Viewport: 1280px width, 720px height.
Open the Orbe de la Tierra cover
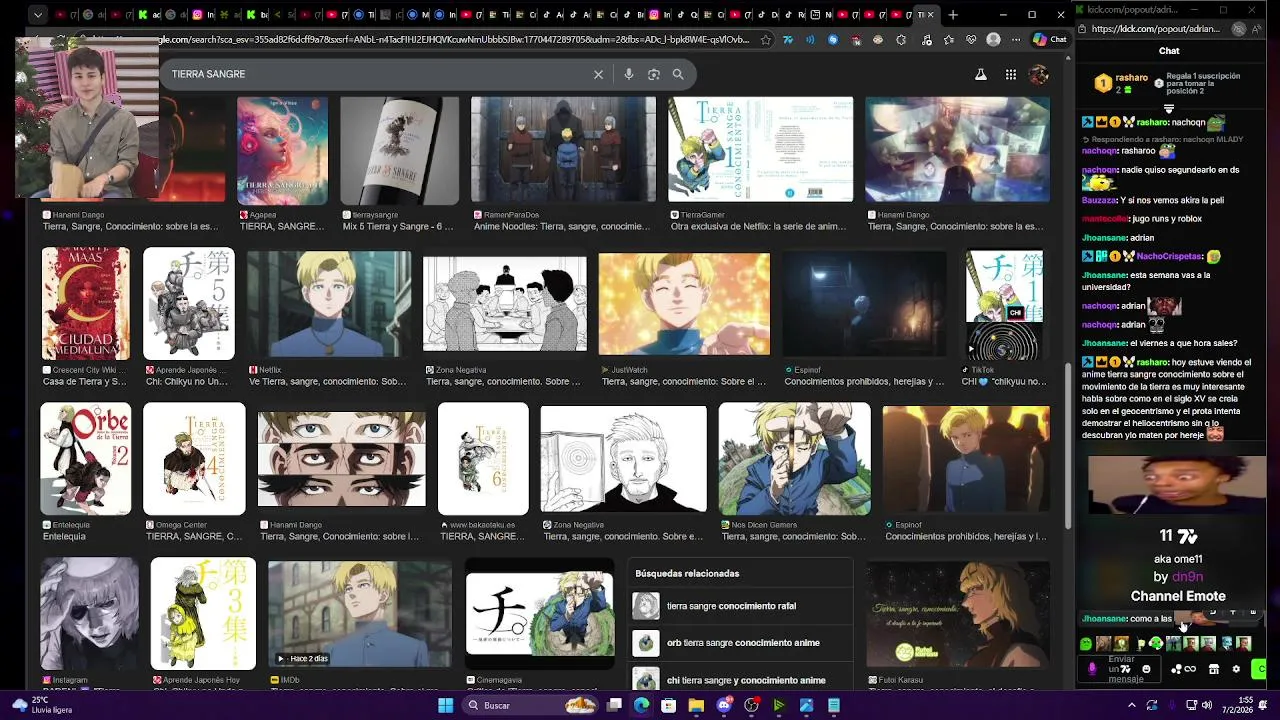click(85, 459)
